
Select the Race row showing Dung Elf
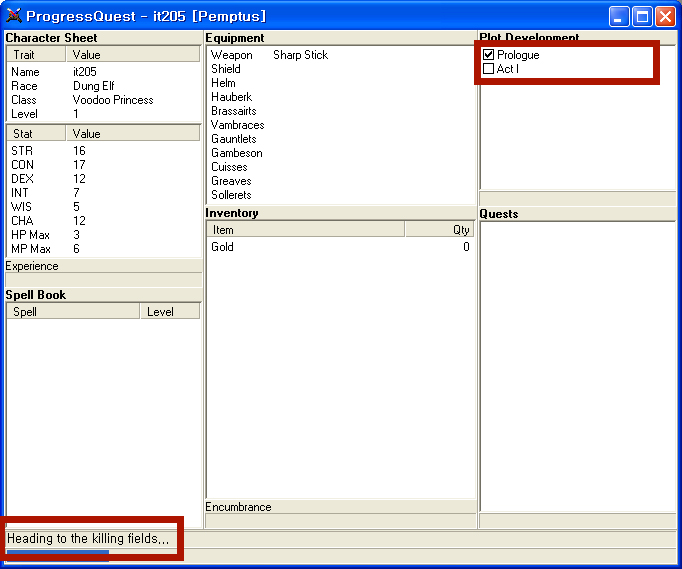coord(104,86)
